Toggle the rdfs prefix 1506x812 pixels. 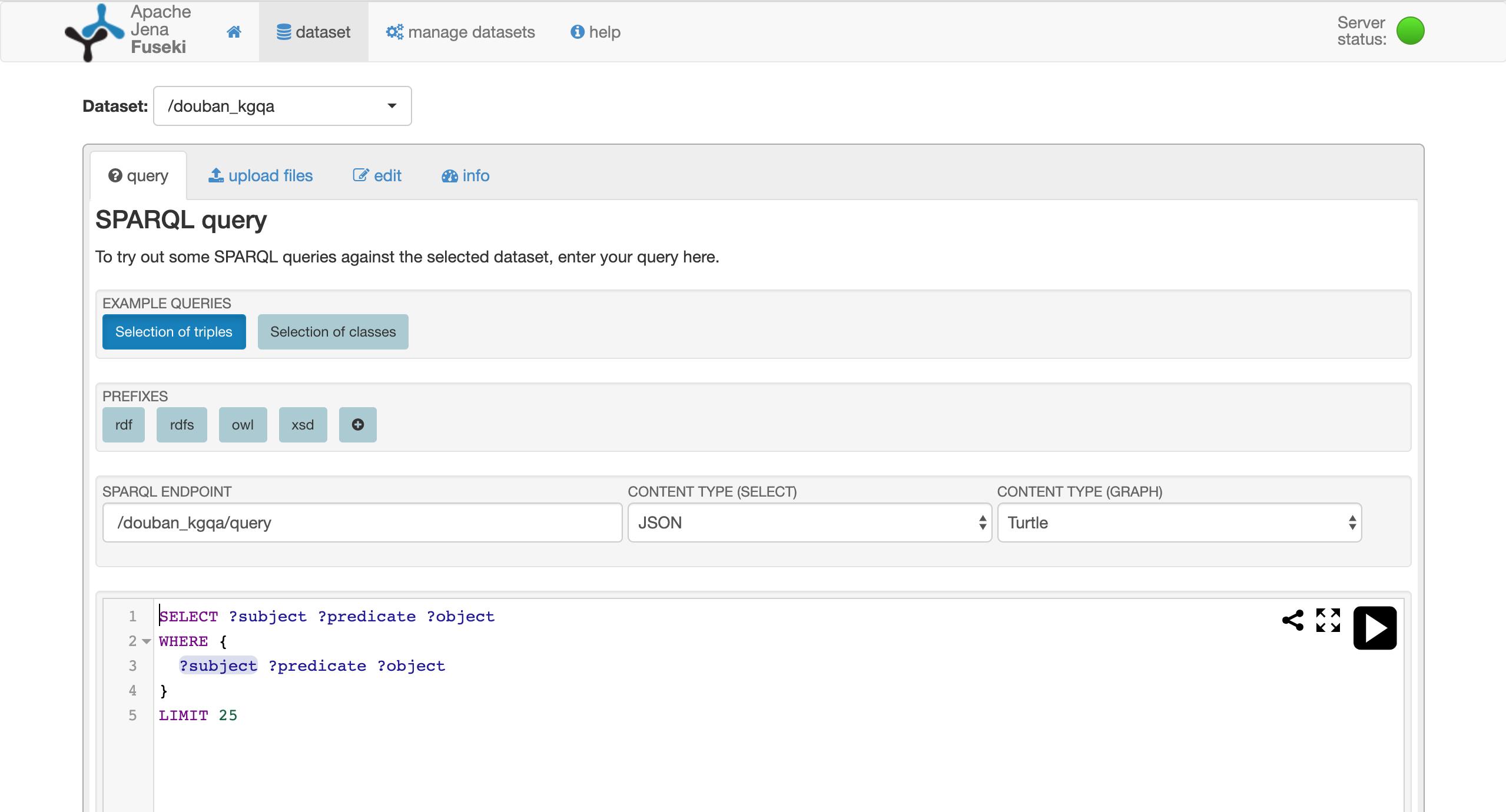click(x=181, y=424)
